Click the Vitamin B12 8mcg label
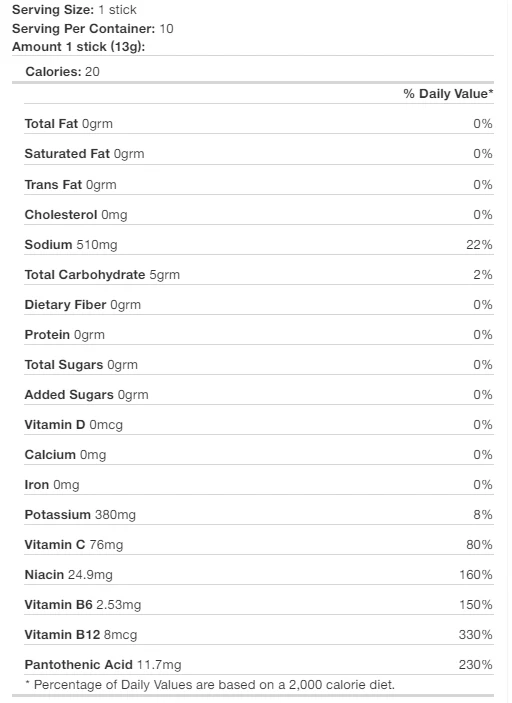 [81, 635]
